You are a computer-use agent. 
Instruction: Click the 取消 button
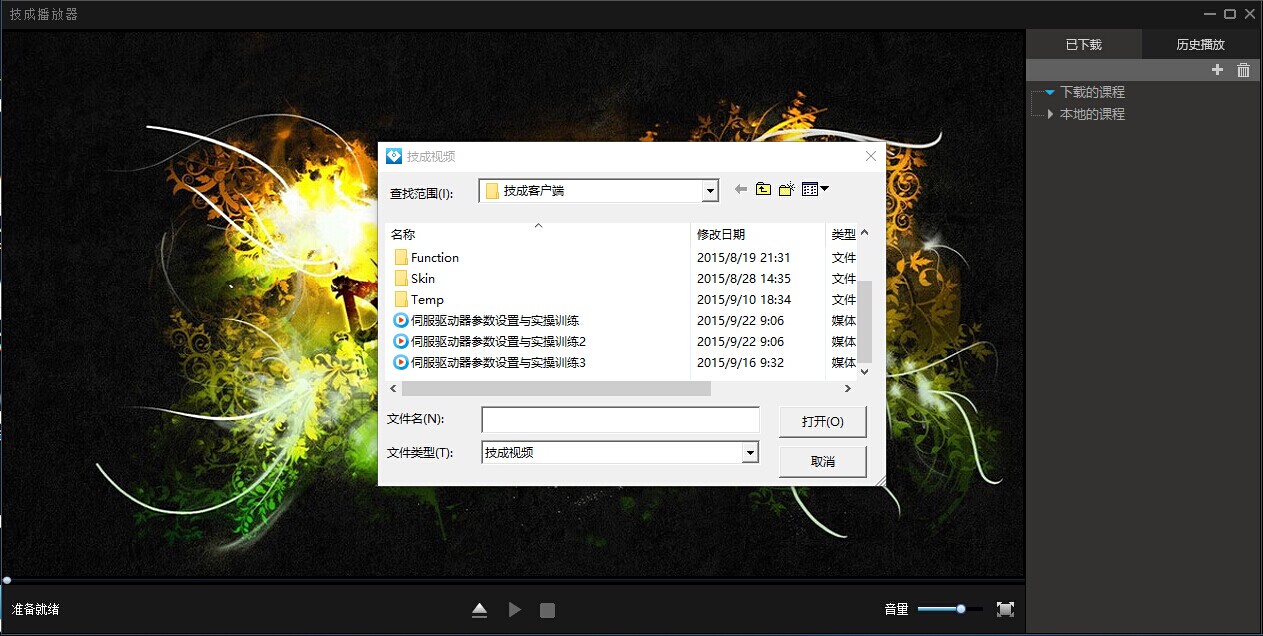pos(822,462)
